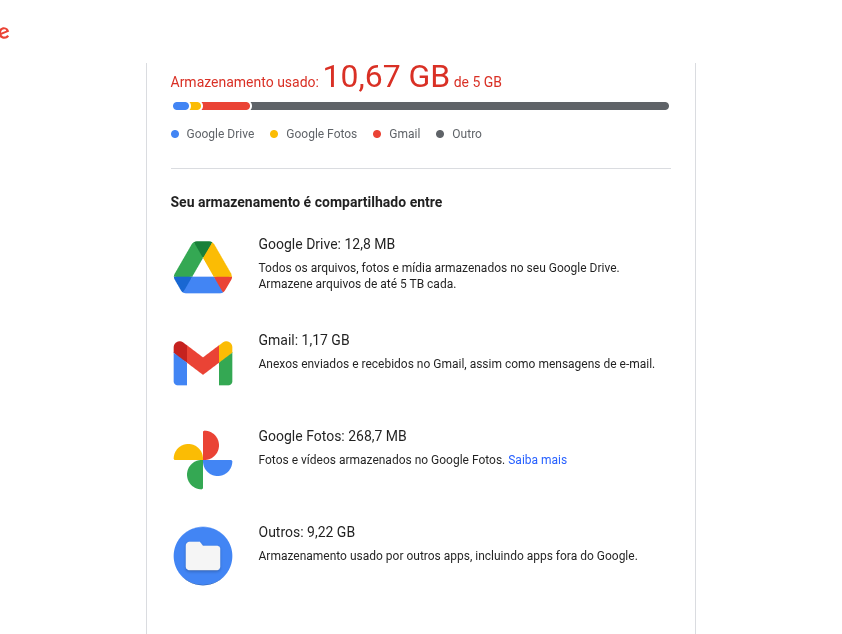Click the Google Drive: 12,8 MB heading

coord(326,244)
